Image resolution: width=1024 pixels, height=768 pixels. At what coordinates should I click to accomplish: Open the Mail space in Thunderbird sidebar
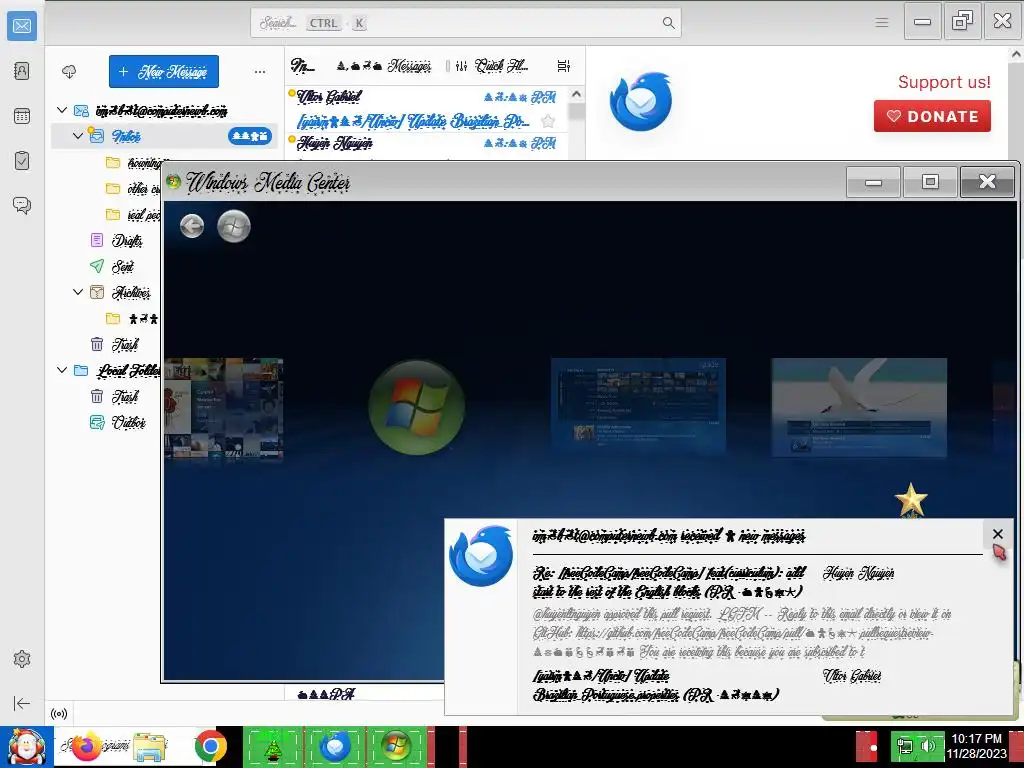point(22,25)
